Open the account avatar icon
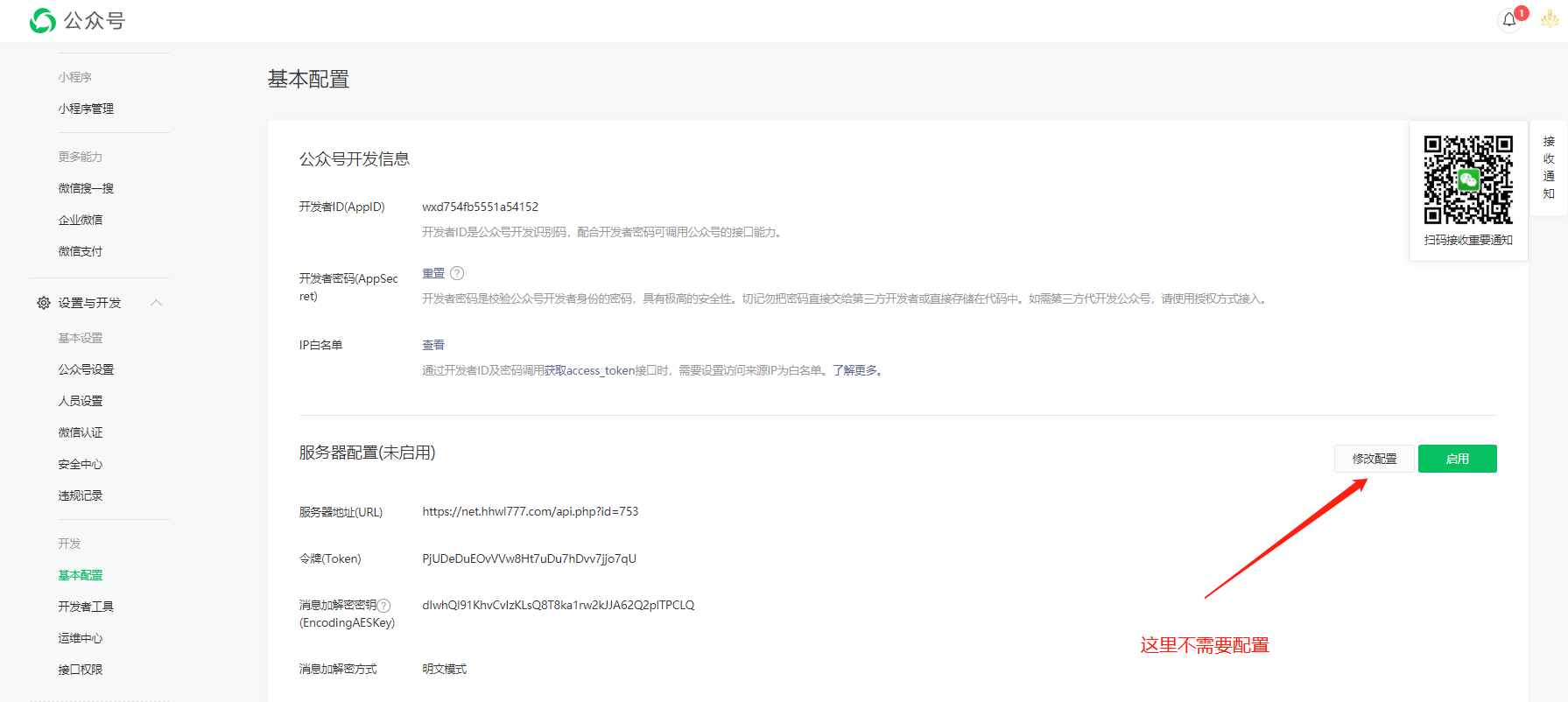 (1549, 19)
